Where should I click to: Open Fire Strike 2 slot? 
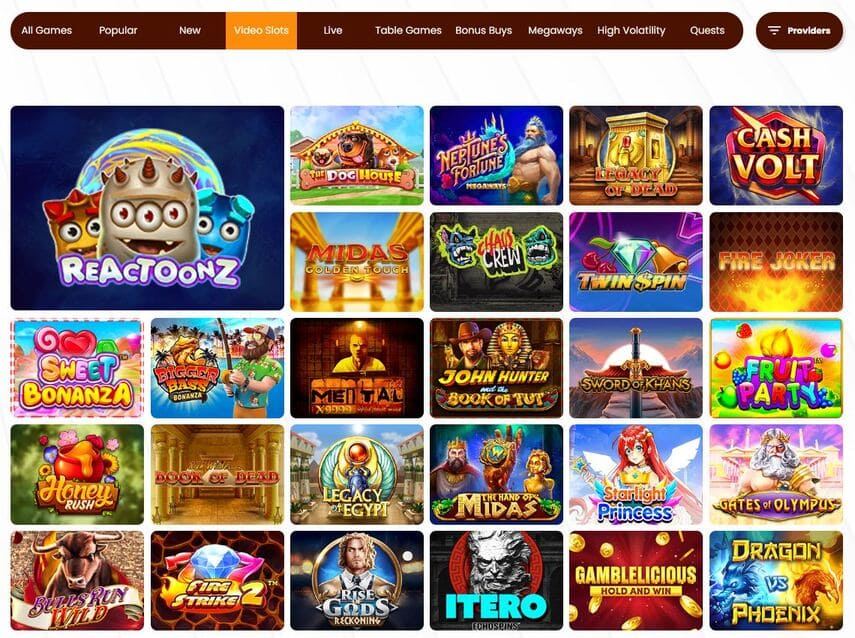[217, 581]
